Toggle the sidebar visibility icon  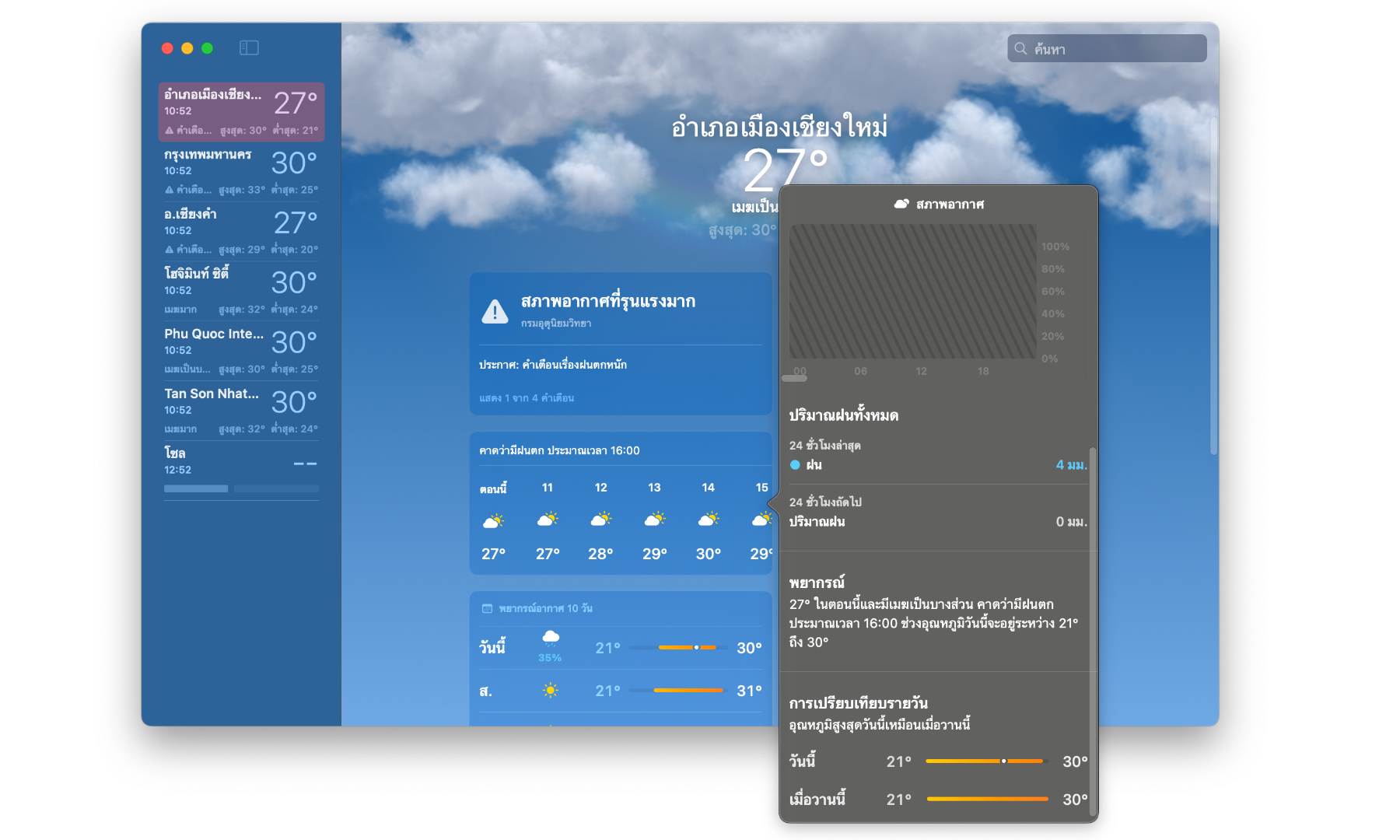click(x=249, y=48)
